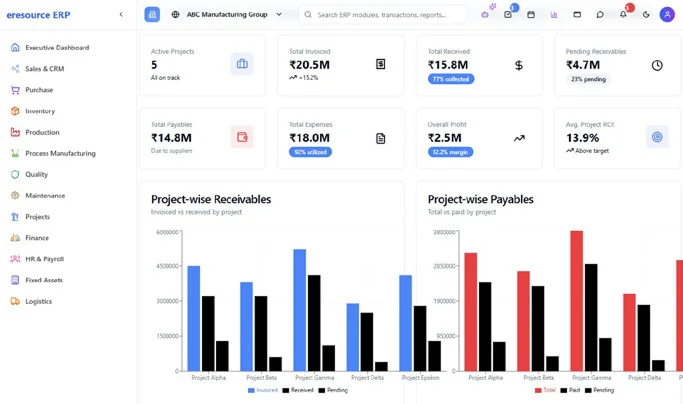Open Sales & CRM module in sidebar
This screenshot has height=404, width=683.
[44, 69]
